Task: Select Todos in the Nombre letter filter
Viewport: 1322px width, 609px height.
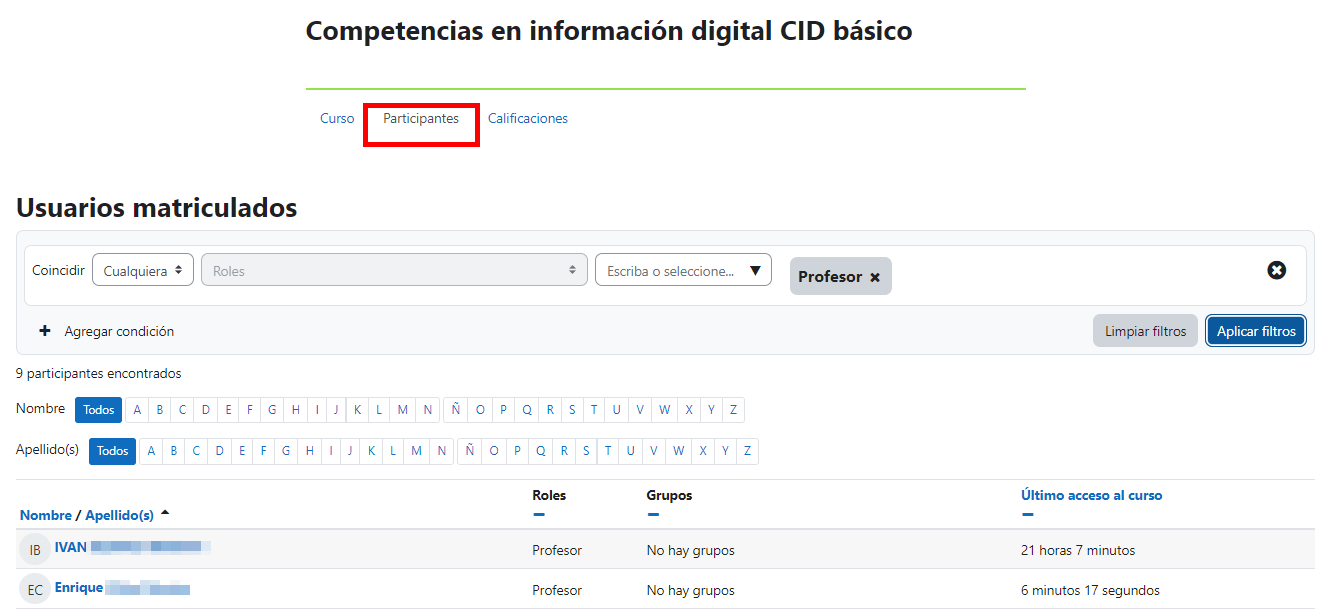Action: (x=98, y=410)
